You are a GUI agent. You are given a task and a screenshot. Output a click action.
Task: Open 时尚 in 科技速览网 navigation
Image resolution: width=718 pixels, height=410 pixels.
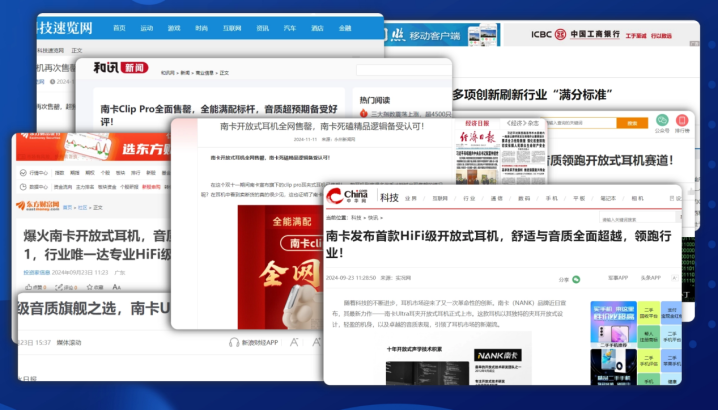(x=201, y=28)
